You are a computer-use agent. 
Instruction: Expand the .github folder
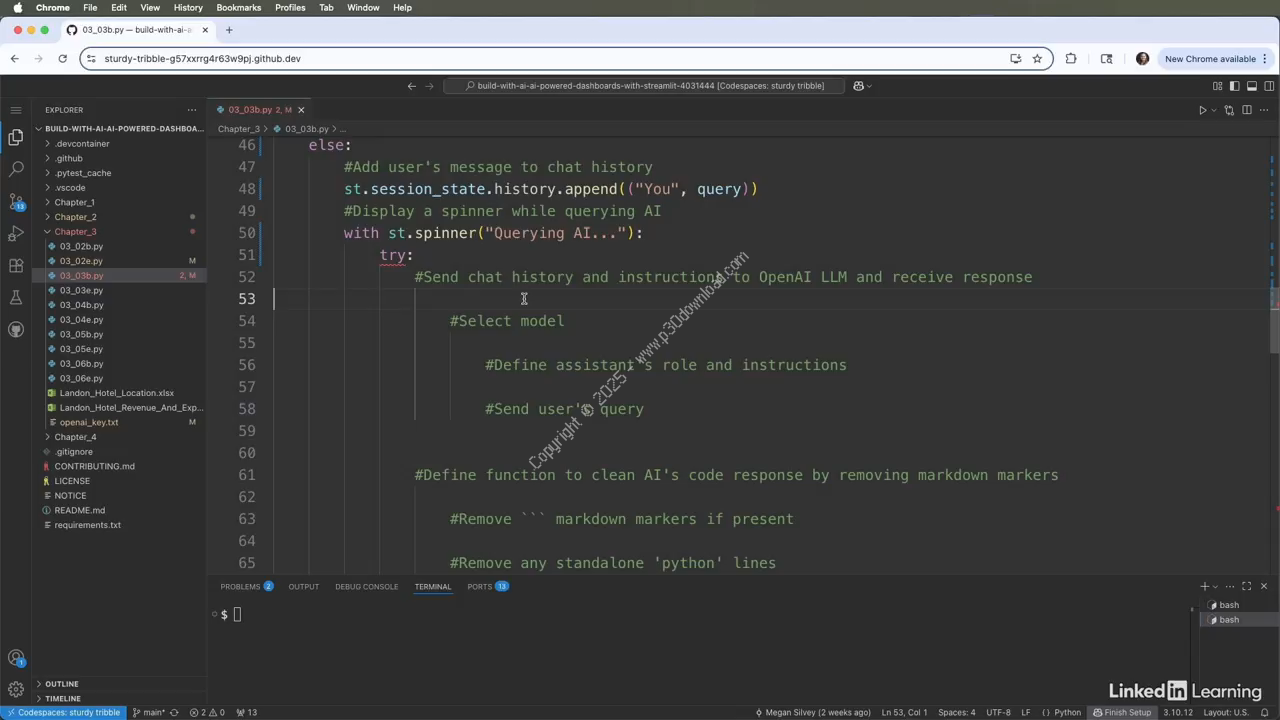68,158
